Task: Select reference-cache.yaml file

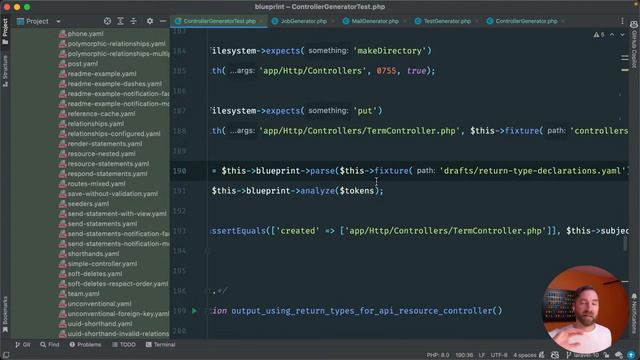Action: coord(101,114)
